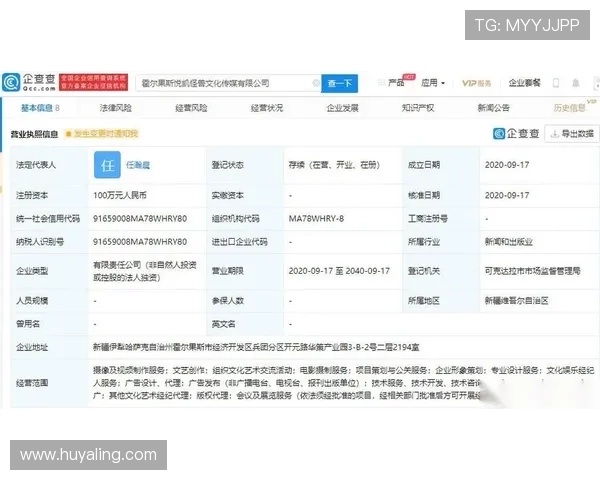Switch to the 企业发展 tab
The width and height of the screenshot is (600, 480).
(x=342, y=108)
